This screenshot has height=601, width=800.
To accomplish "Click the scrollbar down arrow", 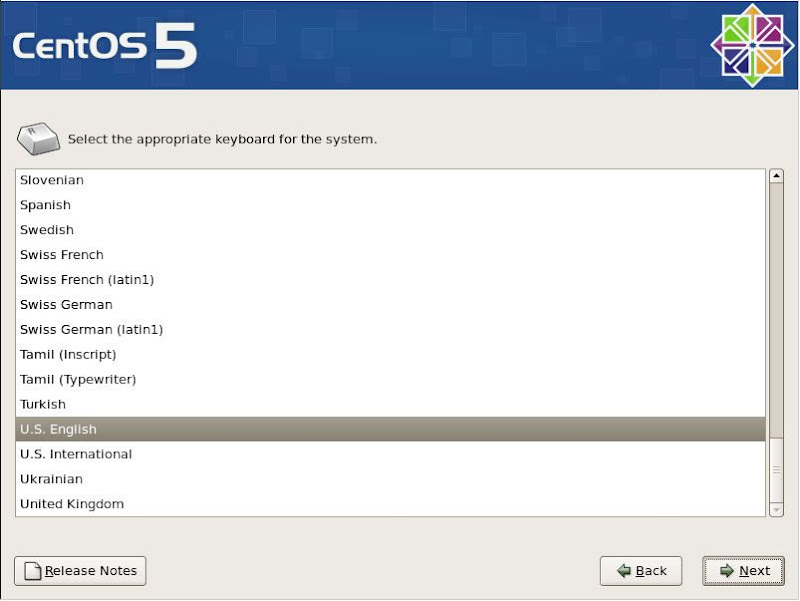I will click(776, 509).
